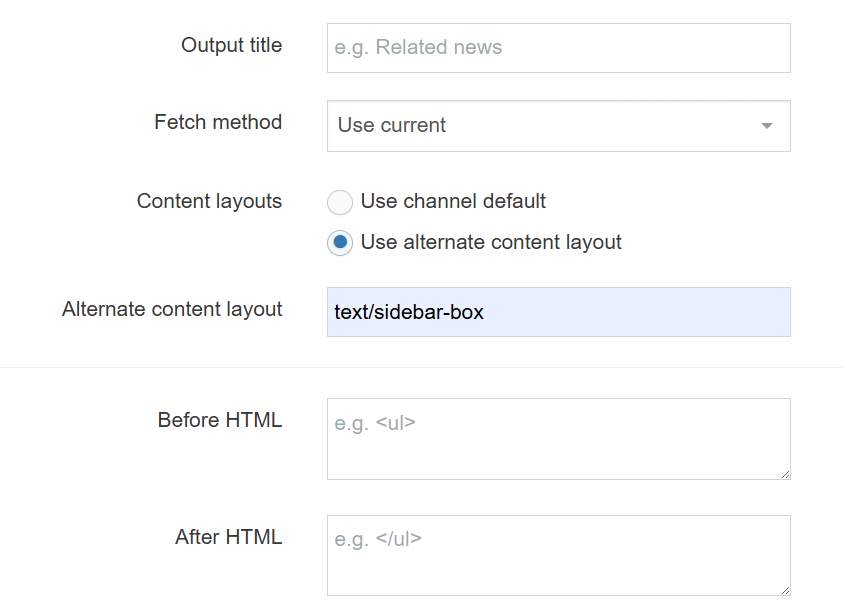Expand the dropdown showing Use current

pyautogui.click(x=558, y=126)
